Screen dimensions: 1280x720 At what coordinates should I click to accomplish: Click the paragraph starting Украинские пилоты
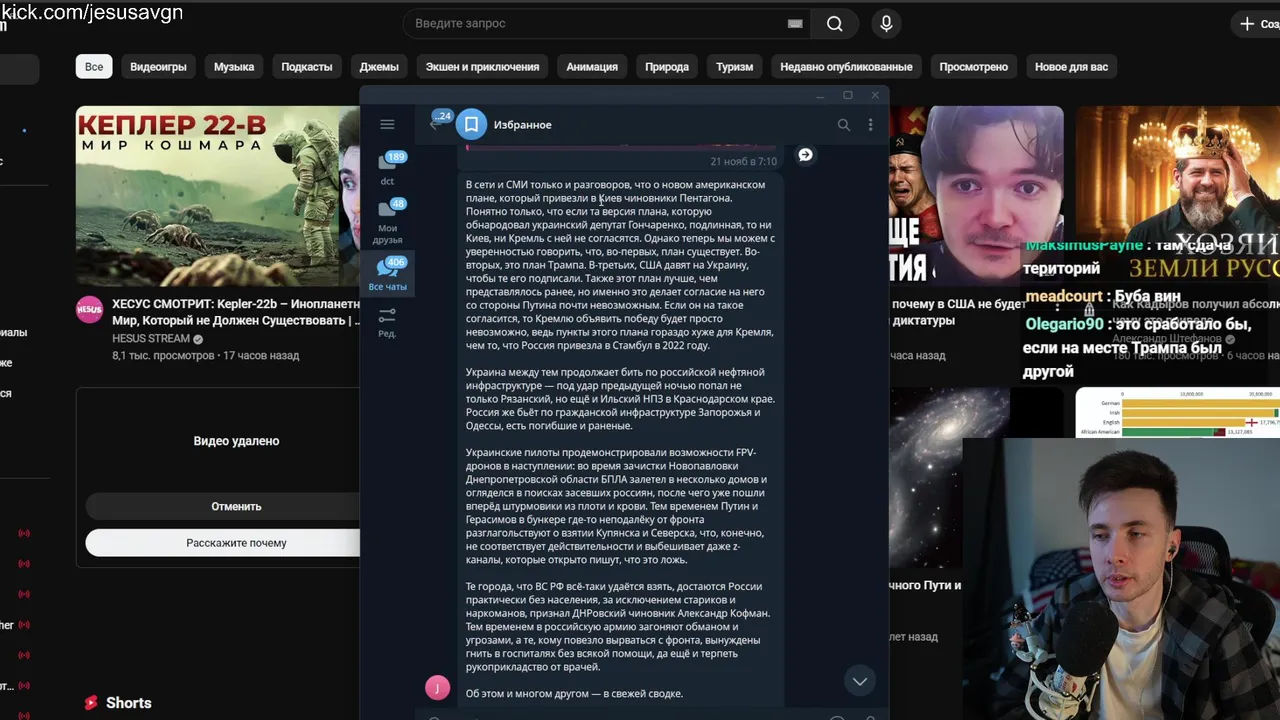615,506
